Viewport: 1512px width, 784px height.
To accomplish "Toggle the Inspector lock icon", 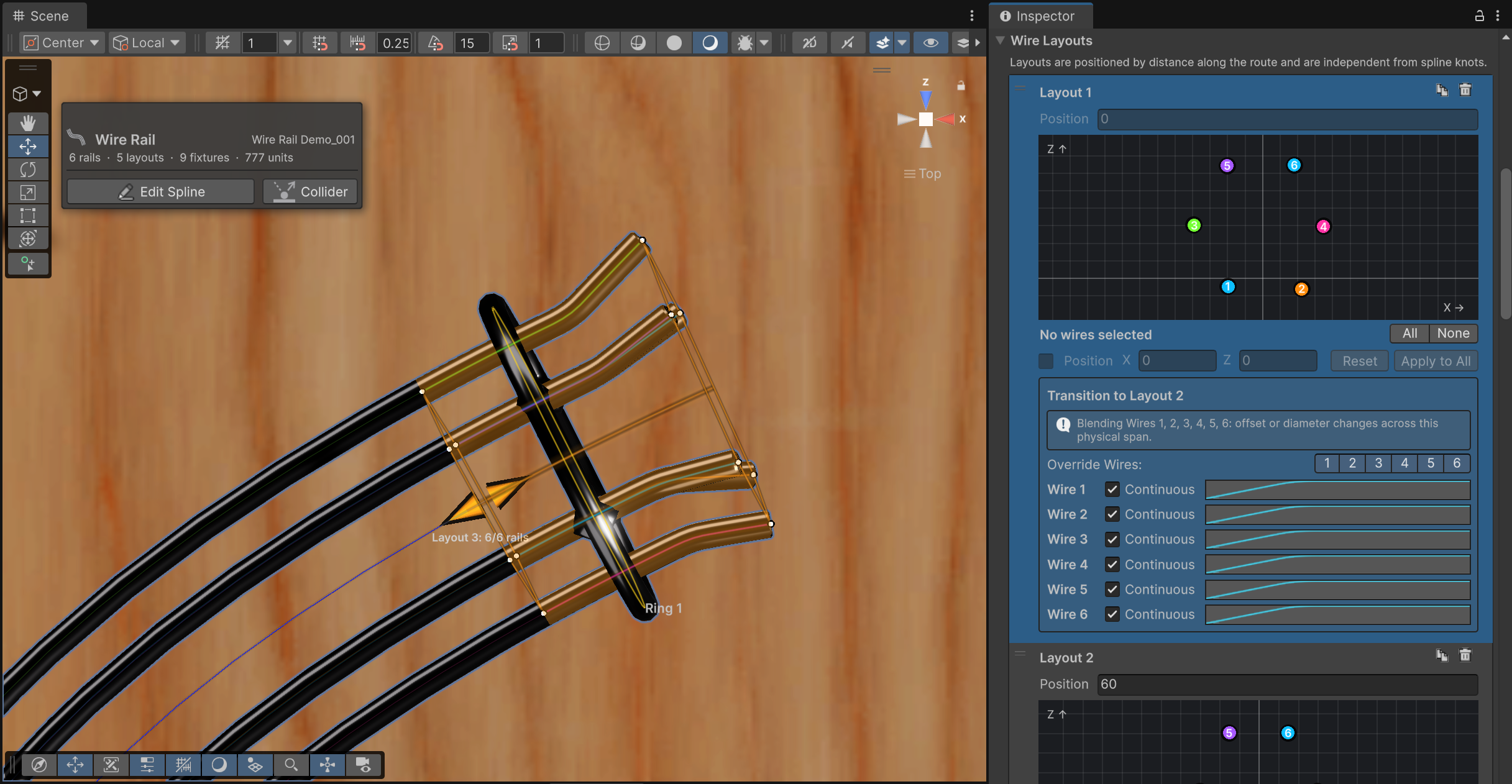I will [1480, 16].
